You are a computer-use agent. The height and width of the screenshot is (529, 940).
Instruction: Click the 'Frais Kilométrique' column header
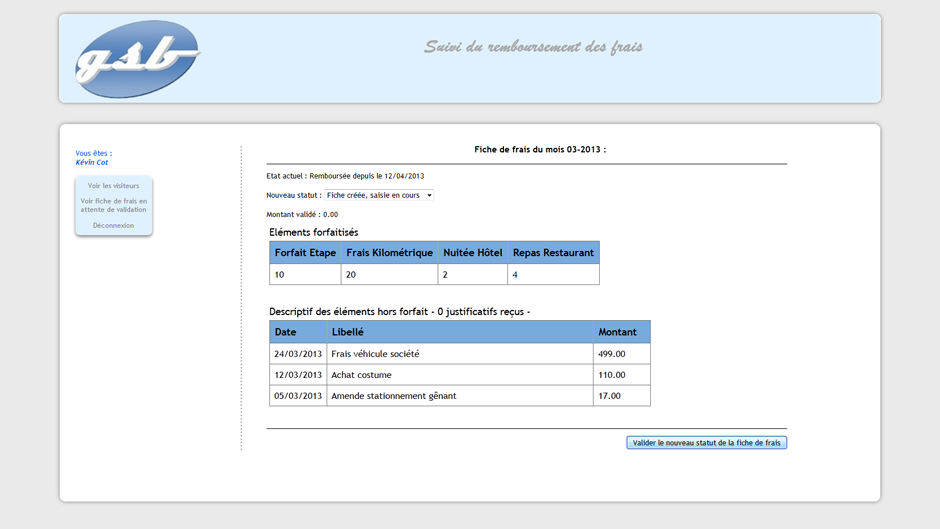(390, 253)
